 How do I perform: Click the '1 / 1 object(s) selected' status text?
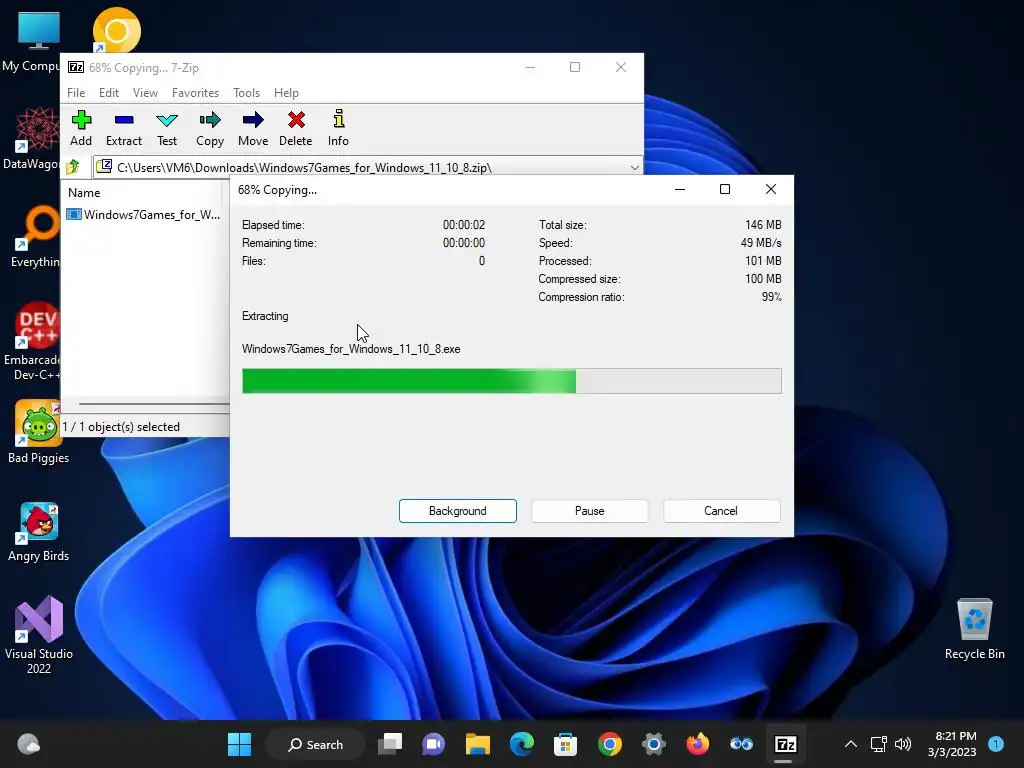[x=121, y=426]
